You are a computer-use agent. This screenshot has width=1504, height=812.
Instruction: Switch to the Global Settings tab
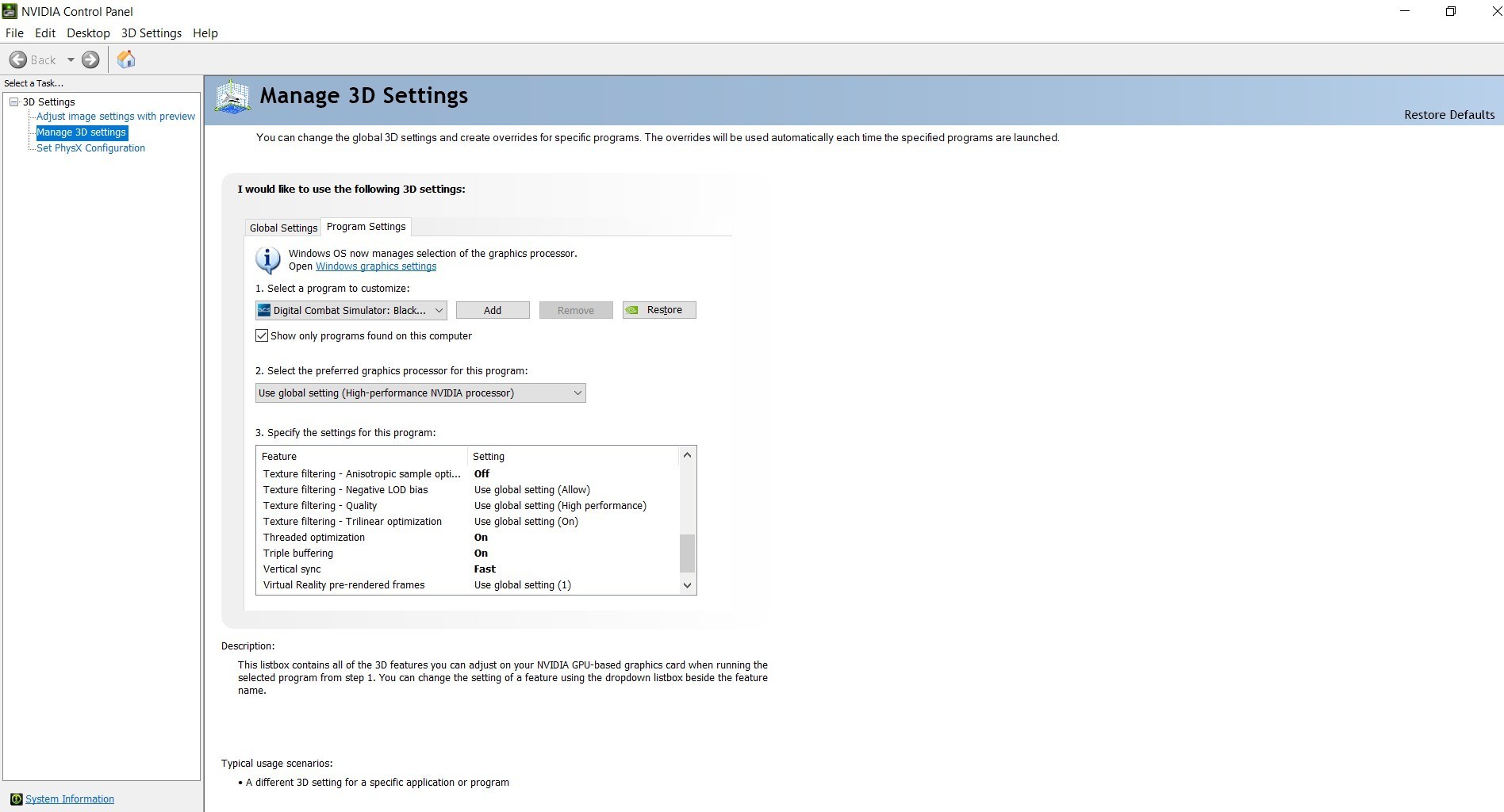point(283,228)
